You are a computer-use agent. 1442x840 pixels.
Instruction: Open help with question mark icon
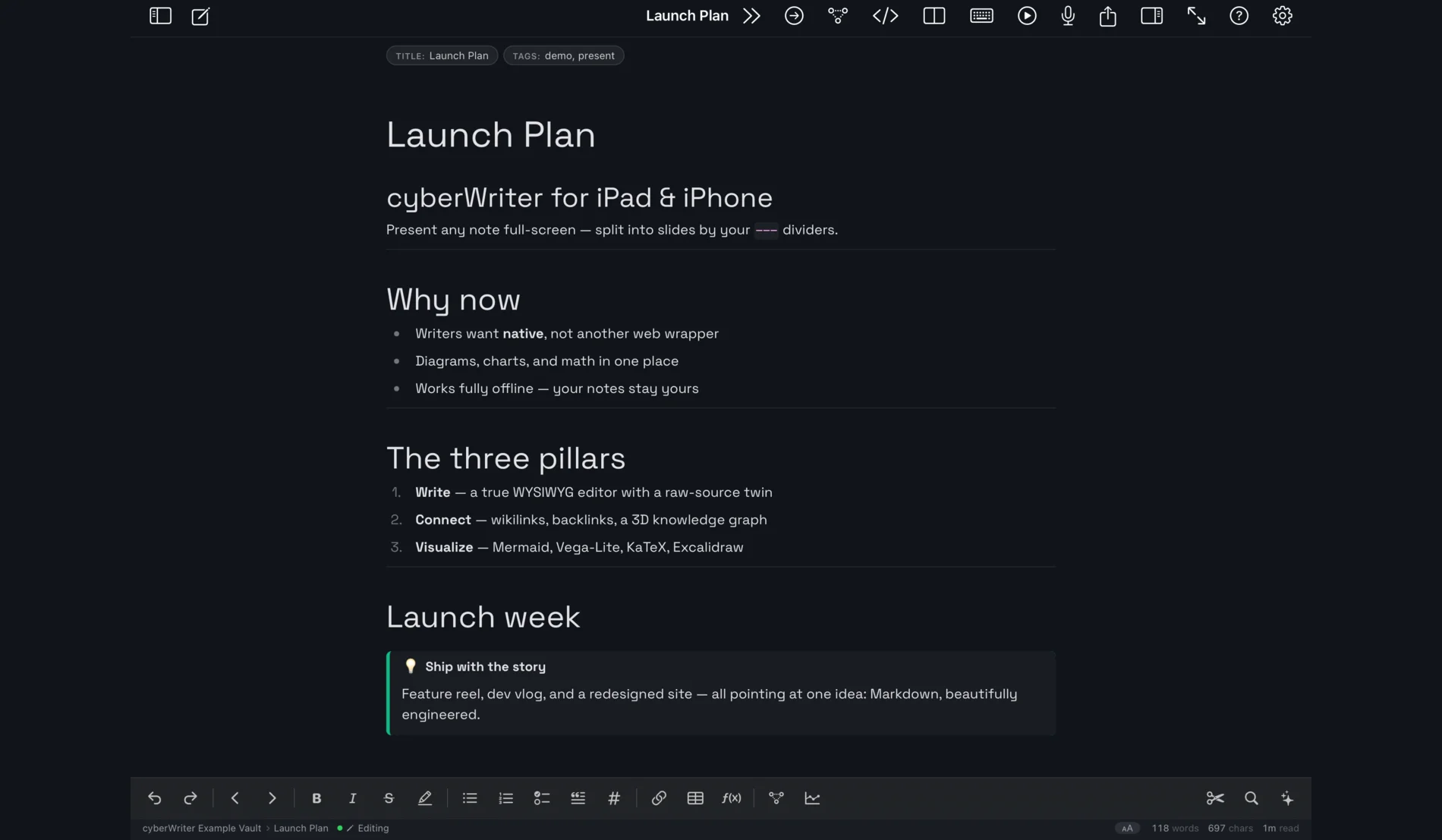1239,16
